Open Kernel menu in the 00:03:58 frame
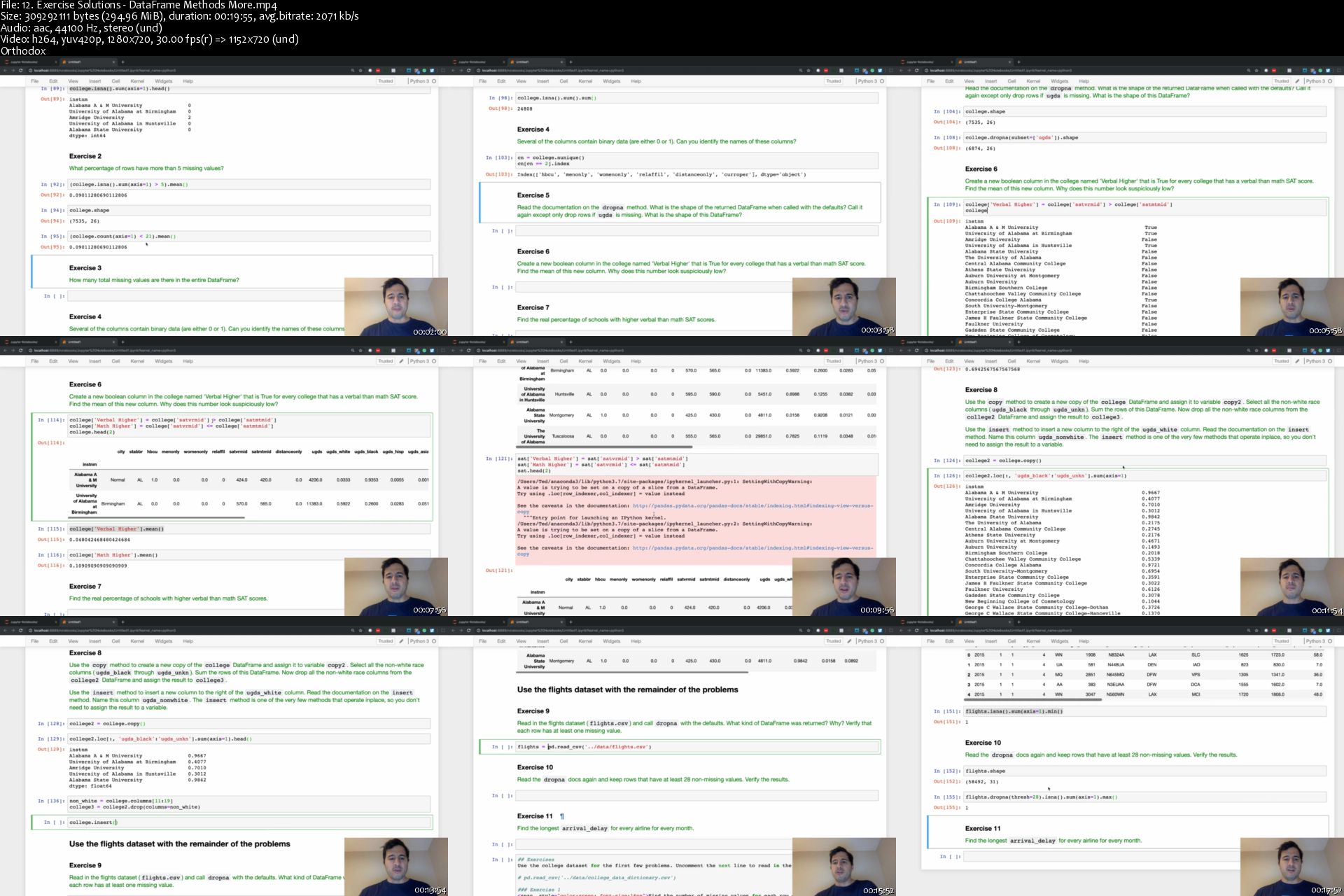This screenshot has height=896, width=1344. (585, 81)
